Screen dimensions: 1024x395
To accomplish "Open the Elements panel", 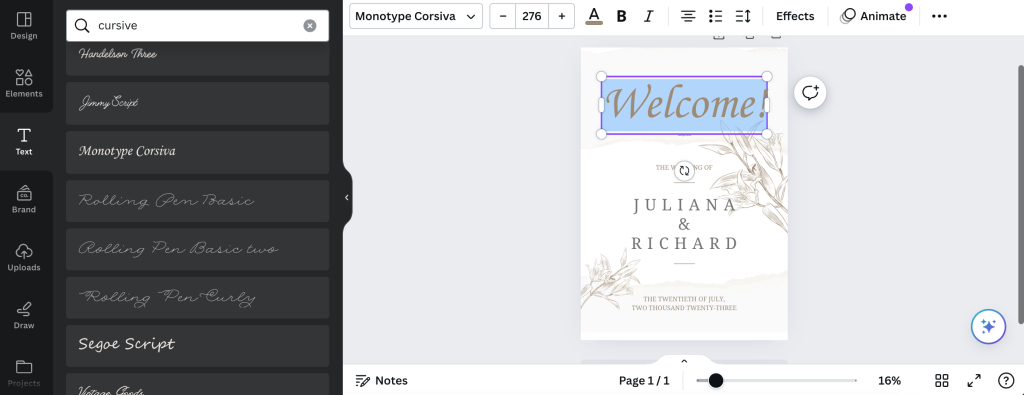I will (24, 84).
